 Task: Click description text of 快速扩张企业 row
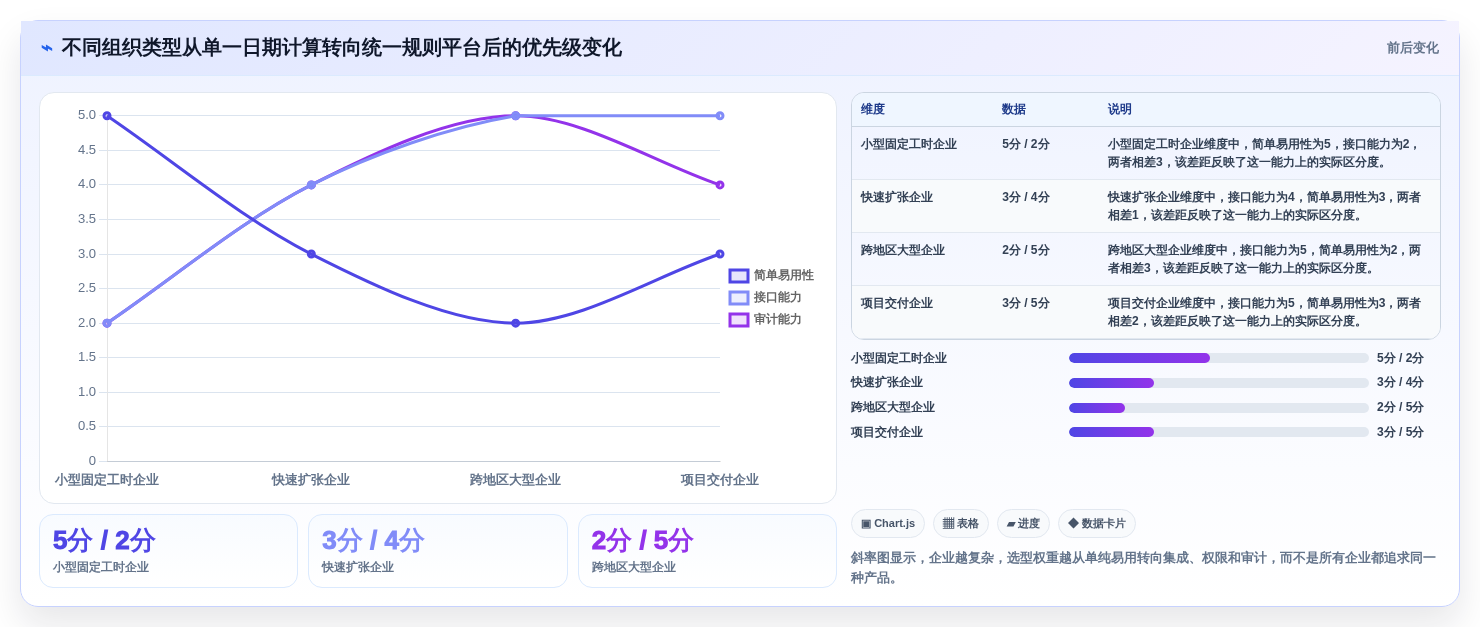[x=1265, y=206]
